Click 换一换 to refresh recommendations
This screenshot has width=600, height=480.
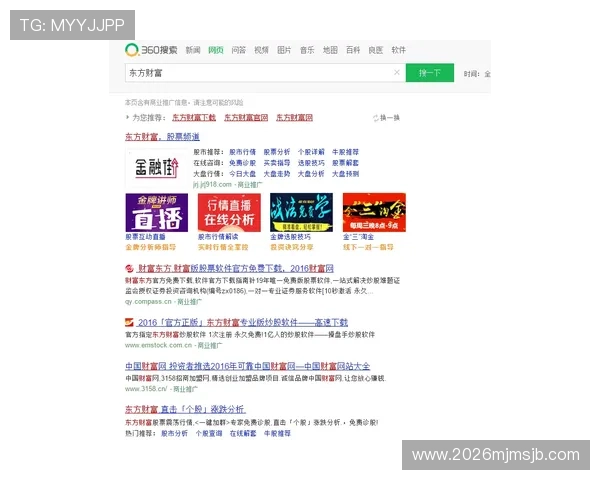[390, 118]
